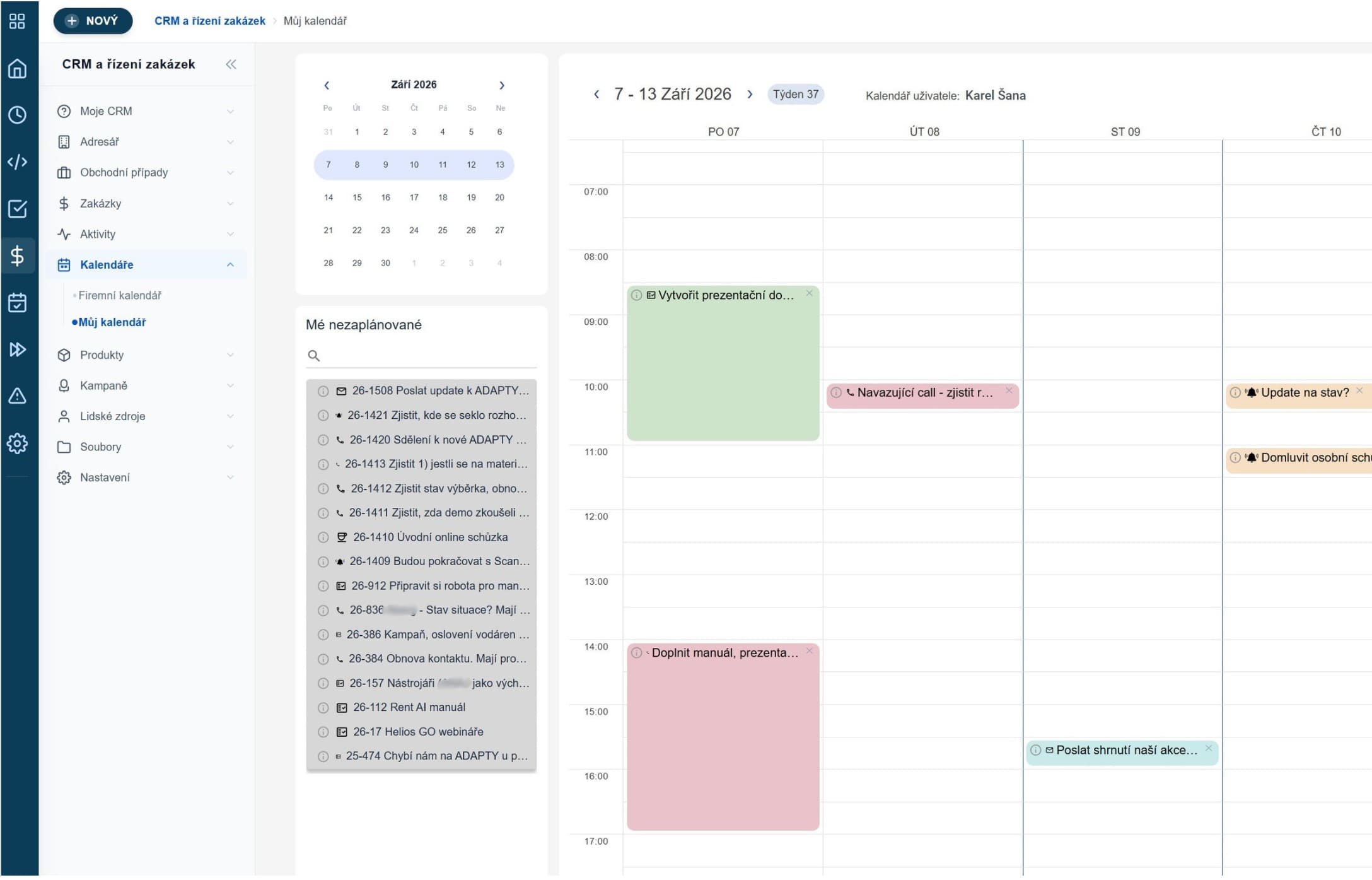The width and height of the screenshot is (1372, 880).
Task: Go to previous week arrow by date range
Action: [596, 95]
